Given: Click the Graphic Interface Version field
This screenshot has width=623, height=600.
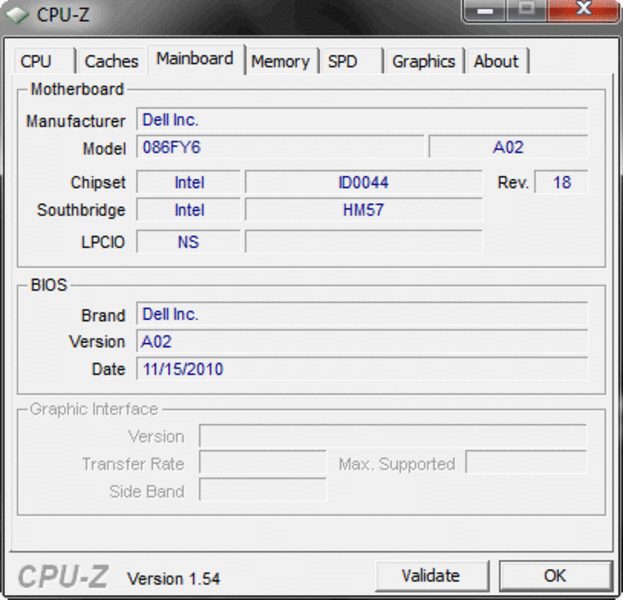Looking at the screenshot, I should point(393,436).
